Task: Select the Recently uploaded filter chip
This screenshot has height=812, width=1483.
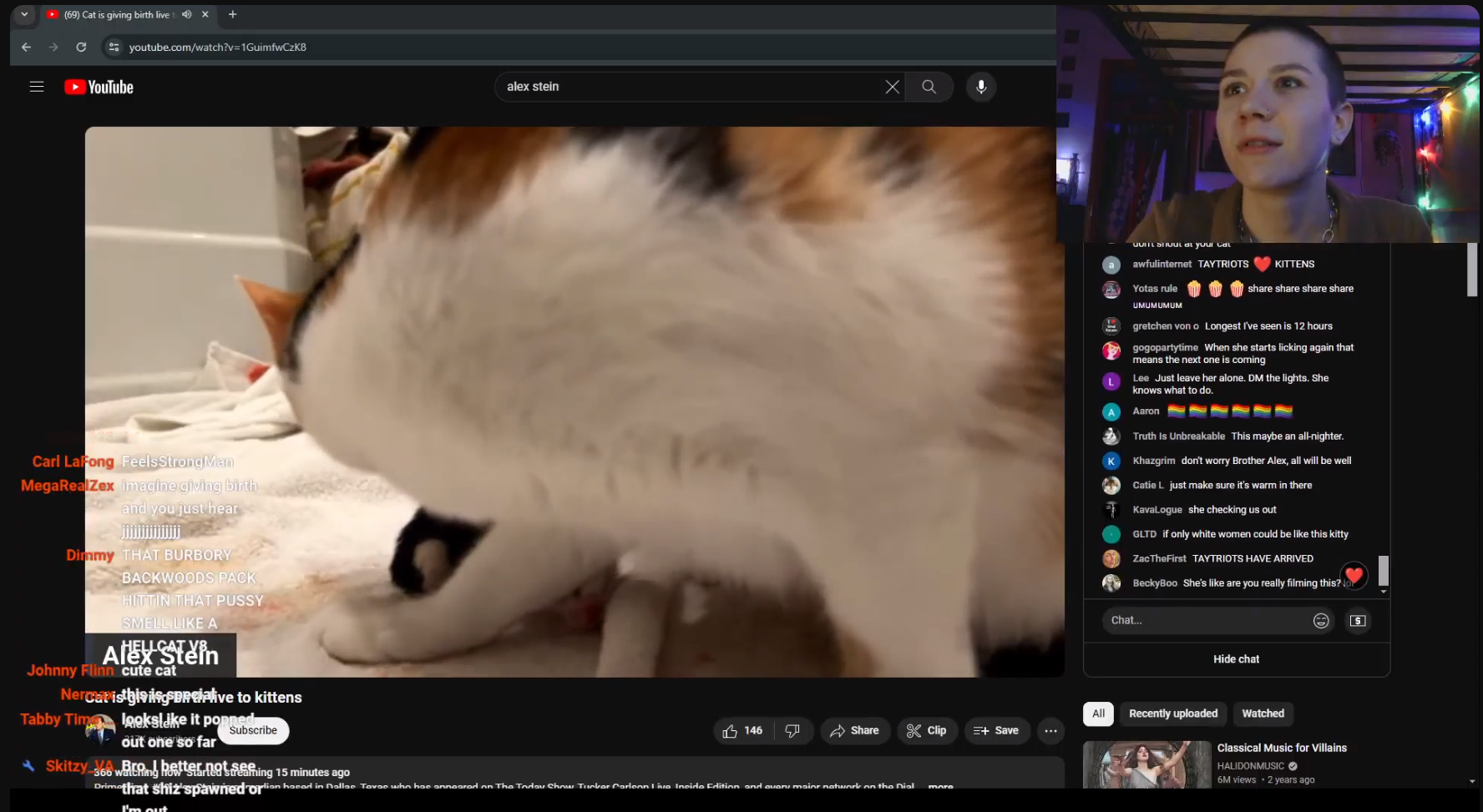Action: (x=1173, y=714)
